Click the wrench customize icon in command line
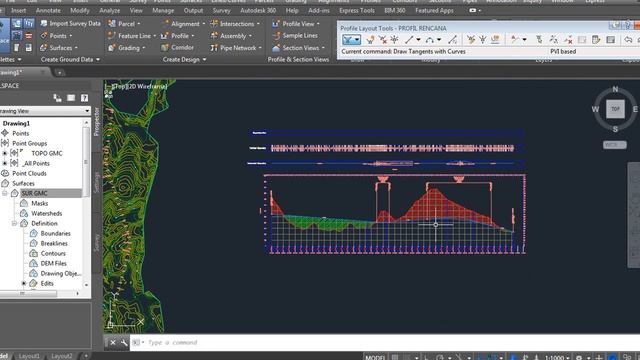The image size is (640, 360). (124, 342)
